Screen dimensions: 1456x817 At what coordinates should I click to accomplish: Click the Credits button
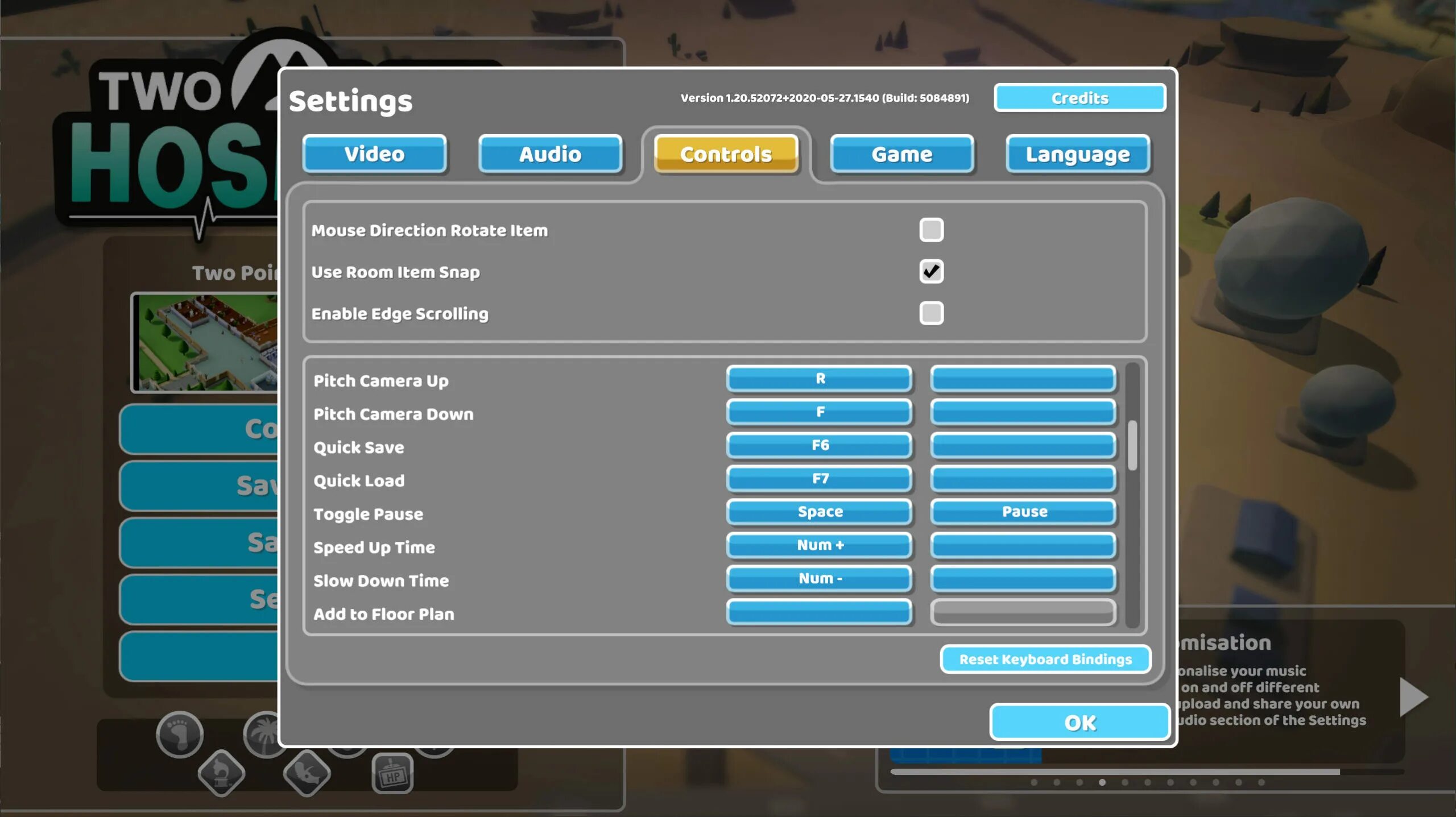[1080, 97]
